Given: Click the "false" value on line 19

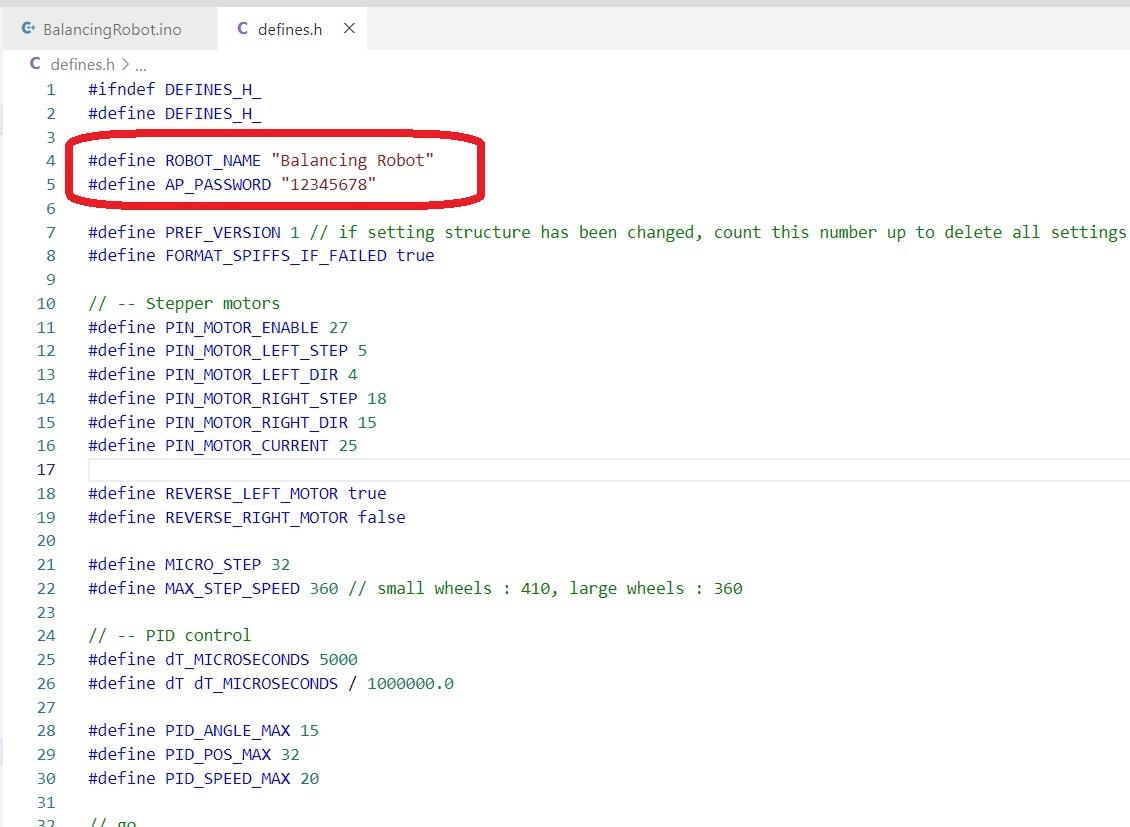Looking at the screenshot, I should (381, 517).
